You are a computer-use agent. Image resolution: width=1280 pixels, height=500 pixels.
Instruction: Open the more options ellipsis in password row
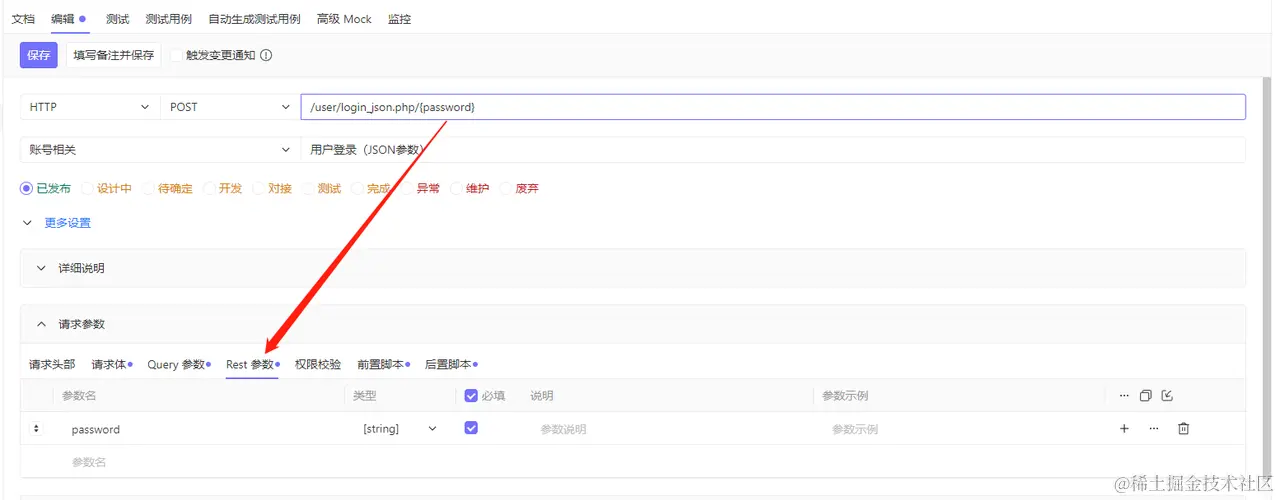point(1153,429)
